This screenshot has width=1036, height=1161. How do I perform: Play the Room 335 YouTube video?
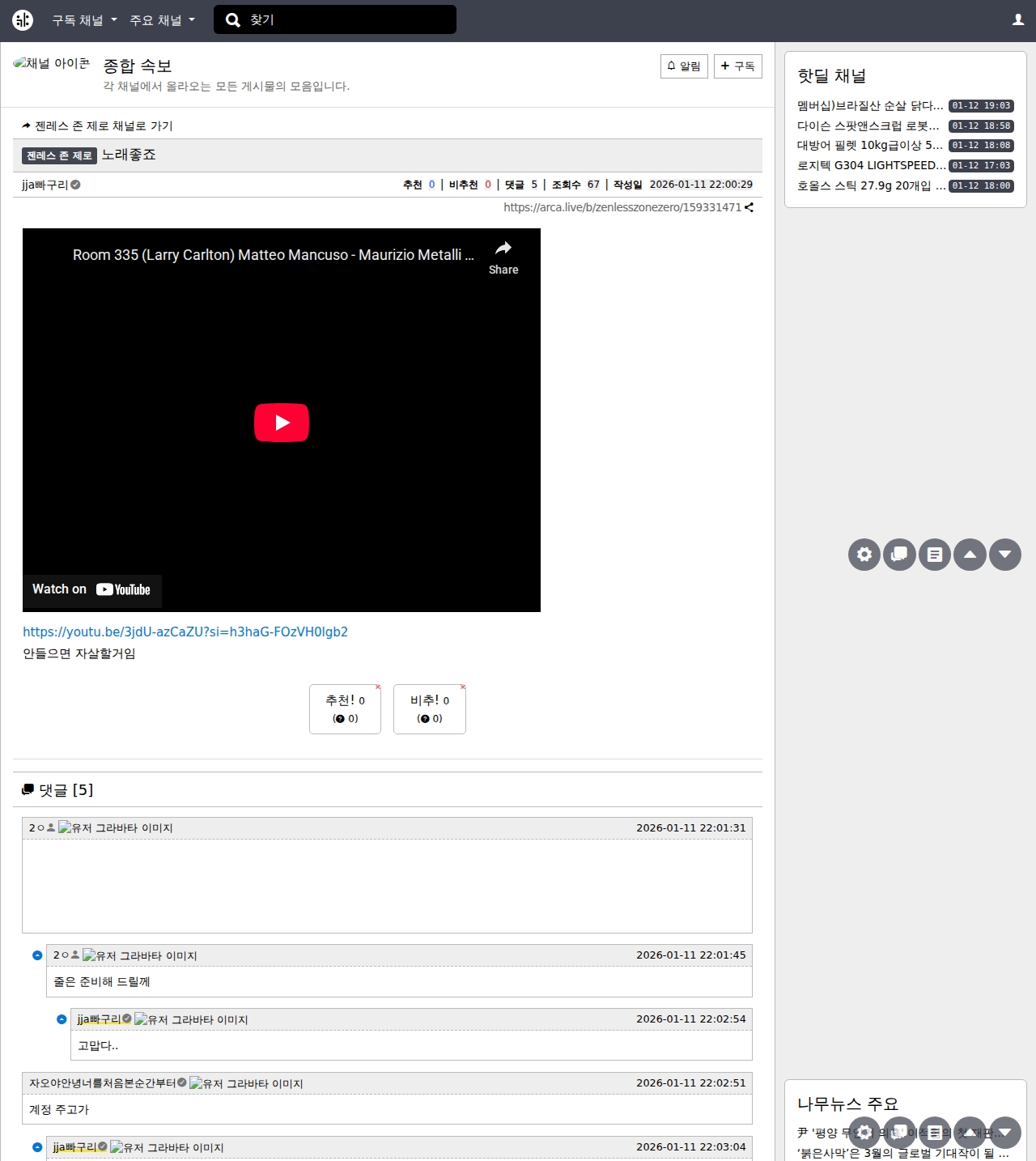(282, 423)
